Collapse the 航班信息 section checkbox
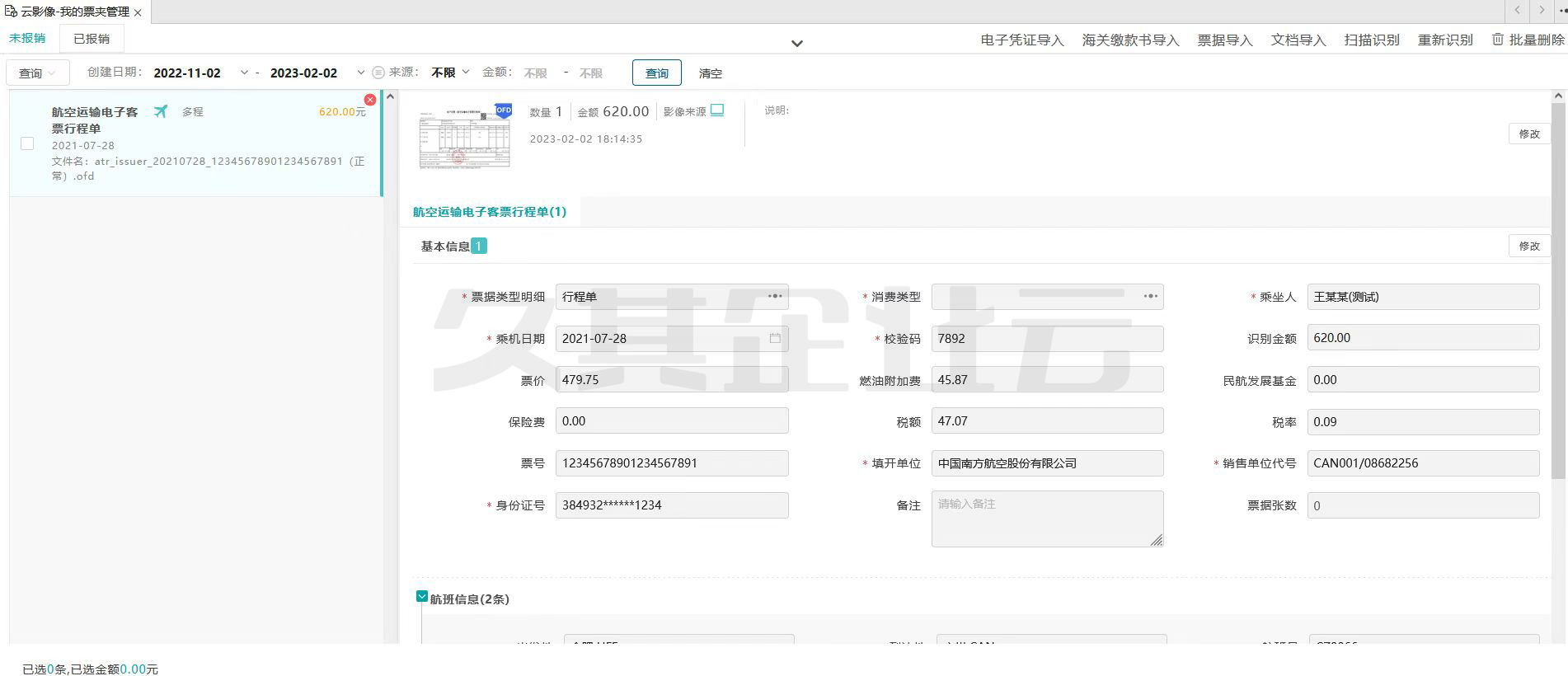This screenshot has height=676, width=1568. click(x=422, y=598)
